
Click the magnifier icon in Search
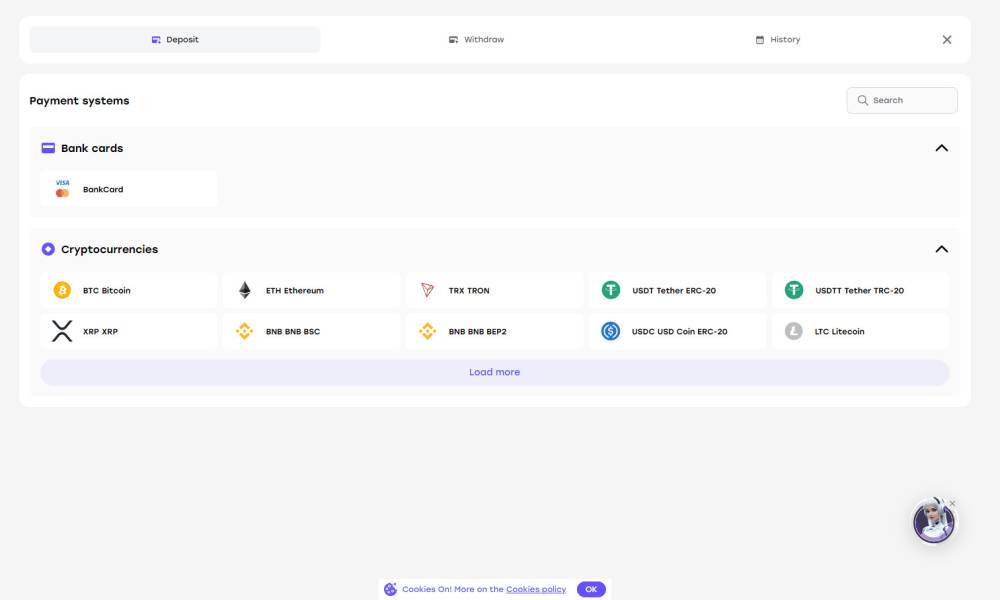862,100
